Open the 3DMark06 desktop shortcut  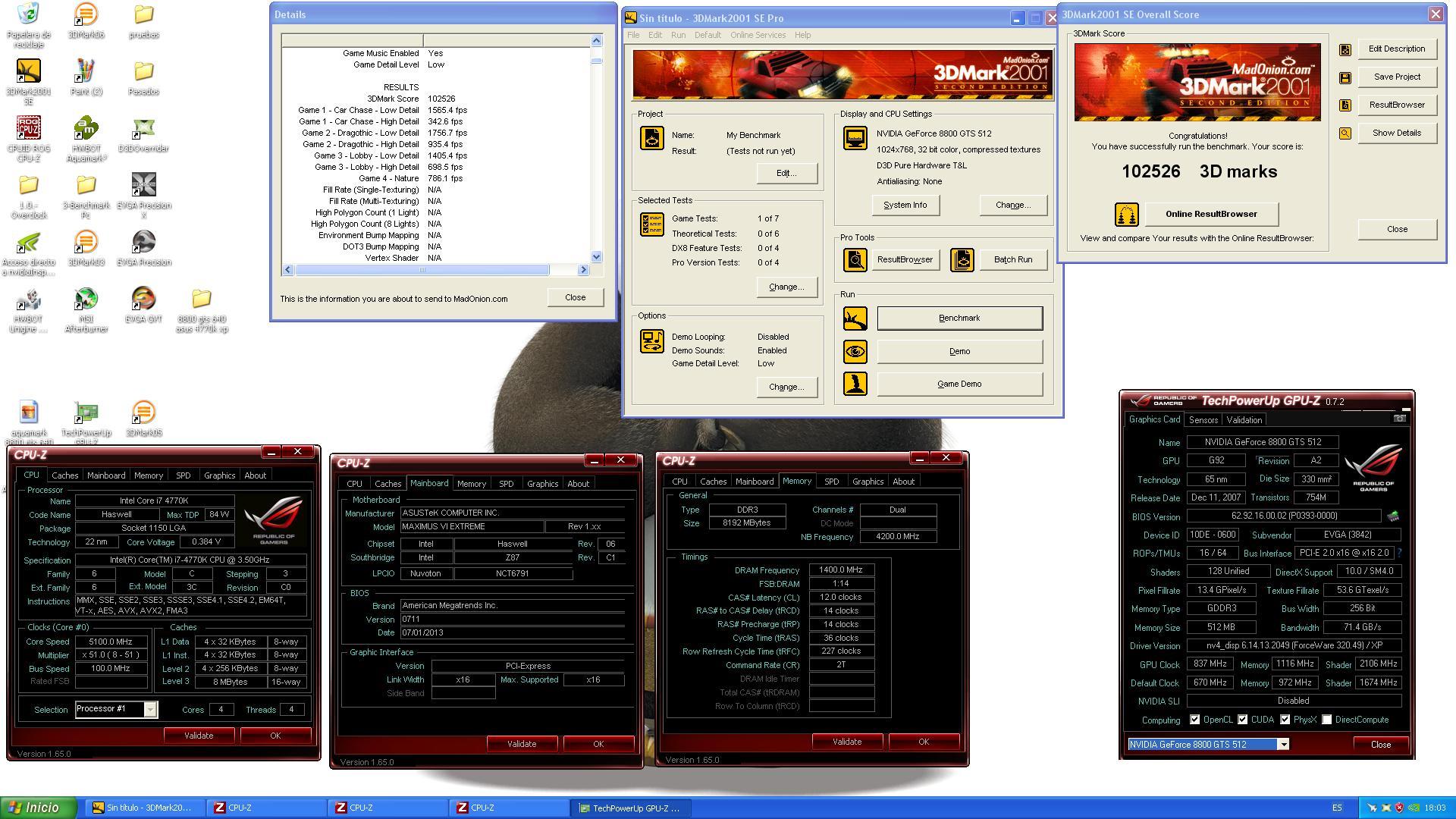[x=86, y=20]
